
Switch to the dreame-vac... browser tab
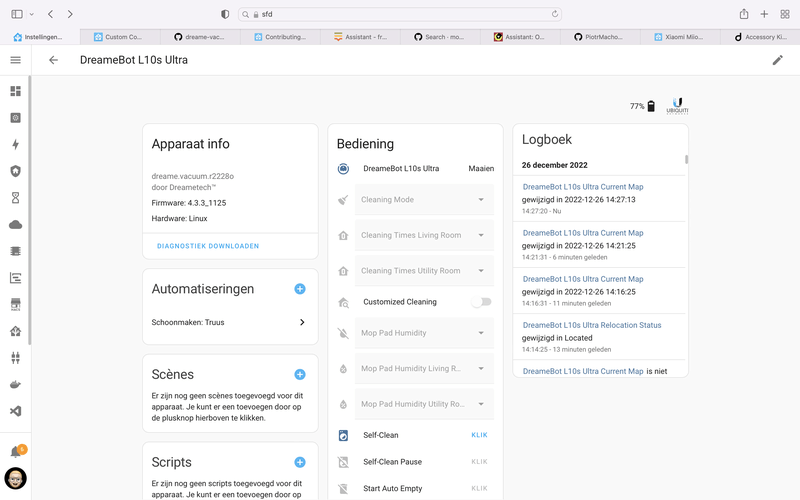coord(200,37)
